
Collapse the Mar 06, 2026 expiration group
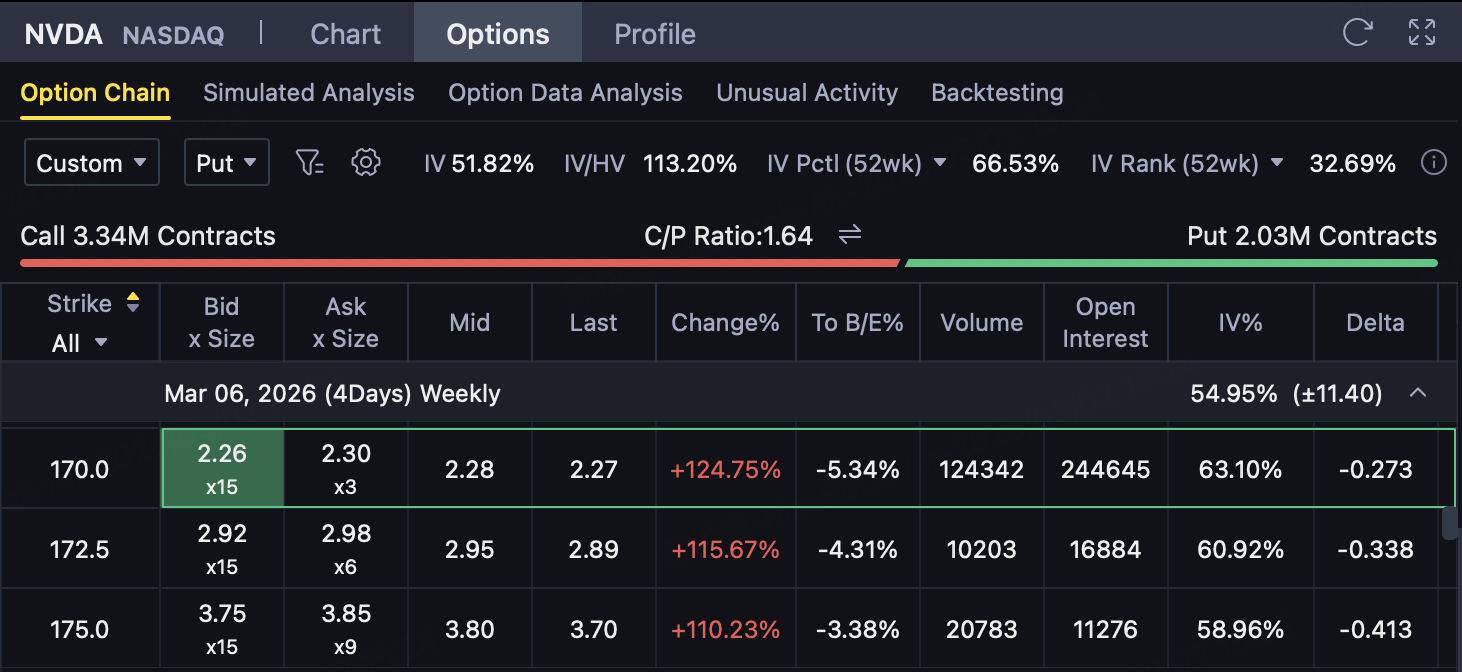[1417, 393]
